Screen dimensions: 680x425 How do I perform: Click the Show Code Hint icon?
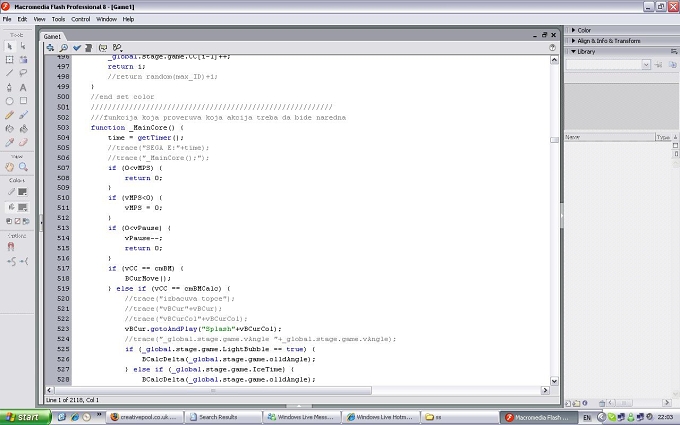click(x=103, y=48)
